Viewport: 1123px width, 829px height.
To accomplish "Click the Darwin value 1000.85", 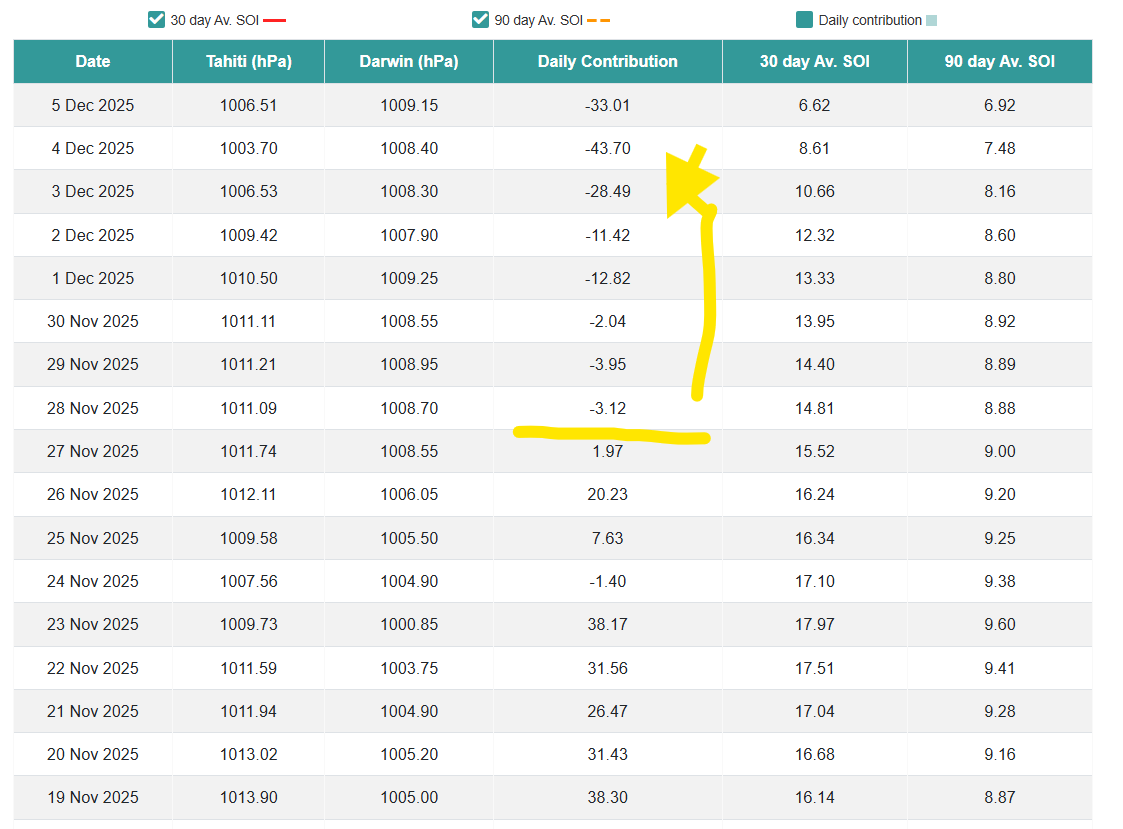I will (409, 624).
